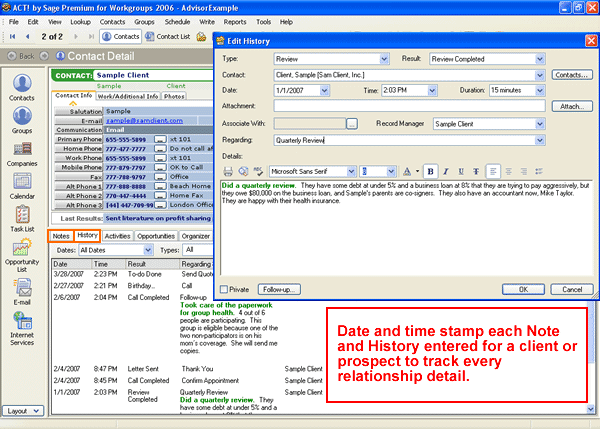Open Contacts in the left sidebar
This screenshot has width=600, height=429.
pos(22,88)
